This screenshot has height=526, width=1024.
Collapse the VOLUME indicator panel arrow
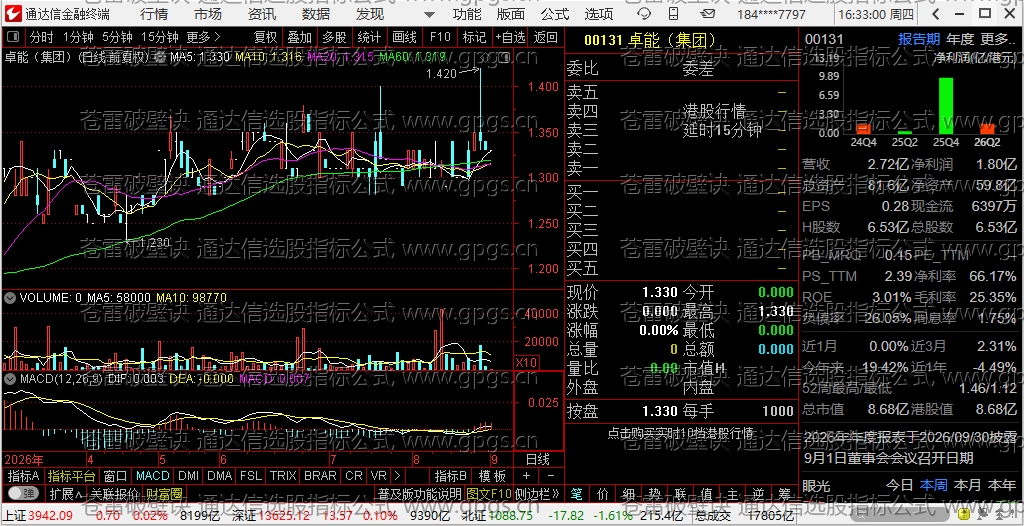(x=10, y=298)
